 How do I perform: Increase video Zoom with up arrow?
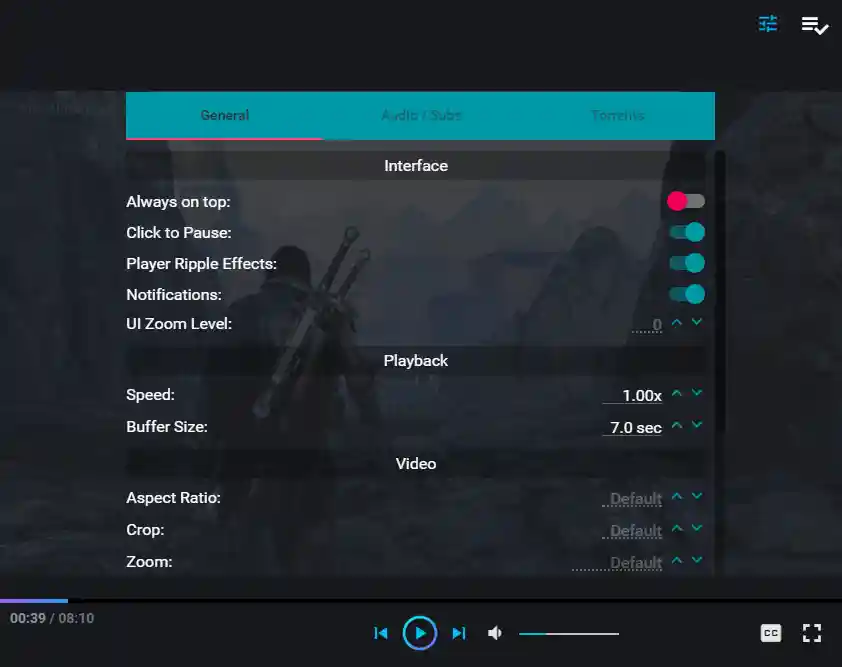pos(677,561)
